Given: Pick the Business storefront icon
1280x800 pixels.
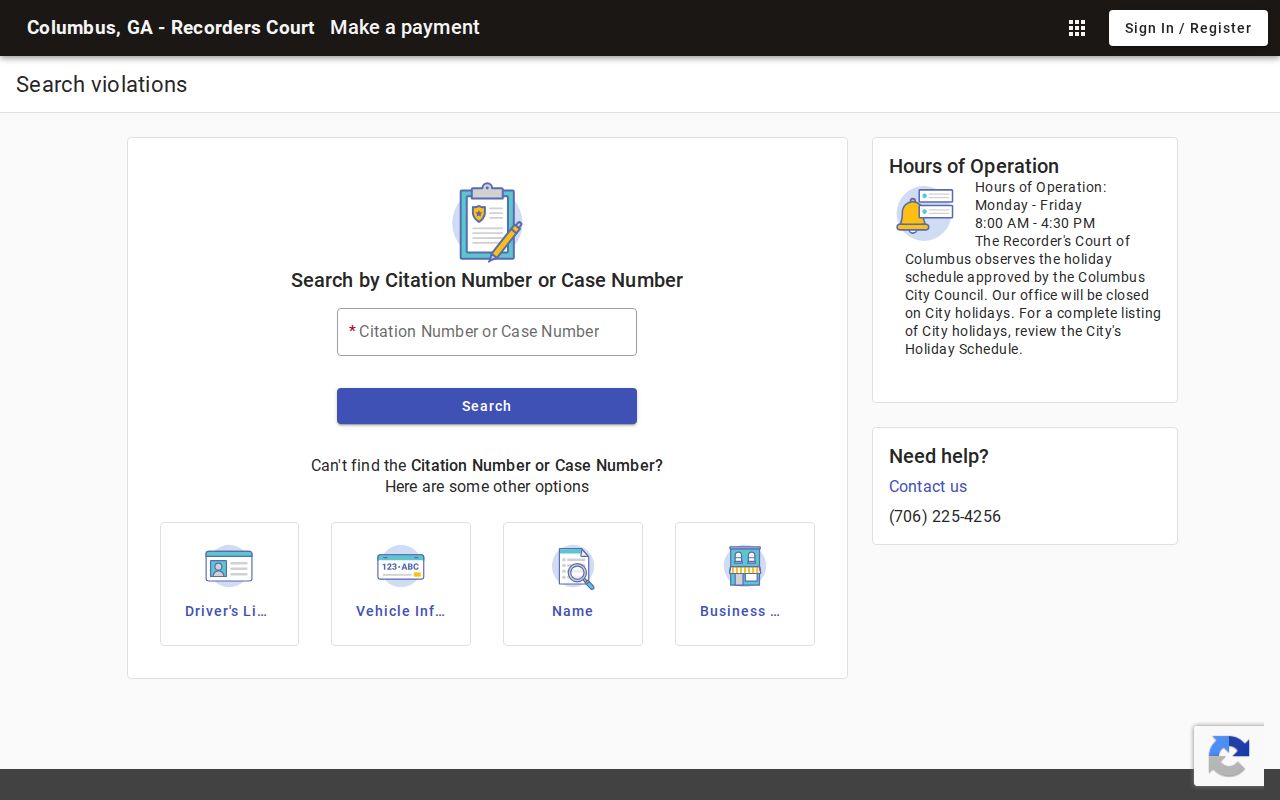Looking at the screenshot, I should click(745, 566).
